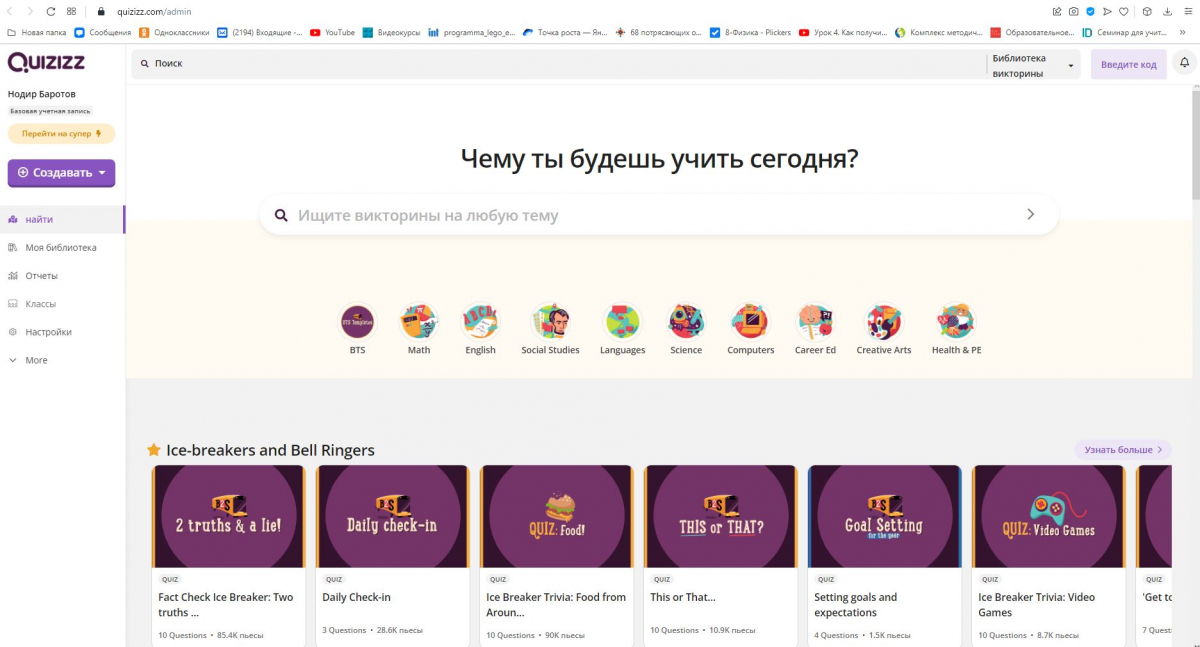Select the BTS category icon
Viewport: 1200px width, 647px height.
(357, 322)
